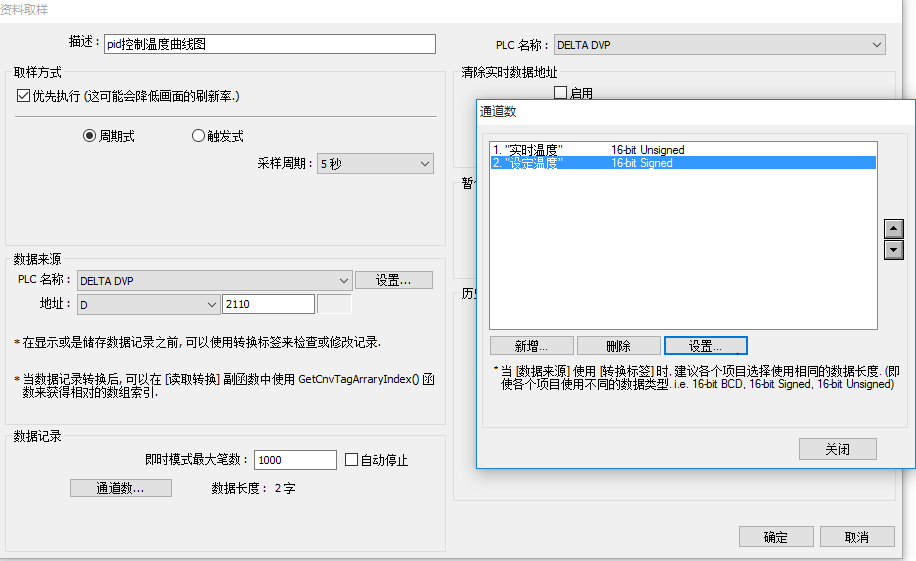Image resolution: width=916 pixels, height=561 pixels.
Task: Open the data source PLC 名称 dropdown
Action: click(x=212, y=280)
